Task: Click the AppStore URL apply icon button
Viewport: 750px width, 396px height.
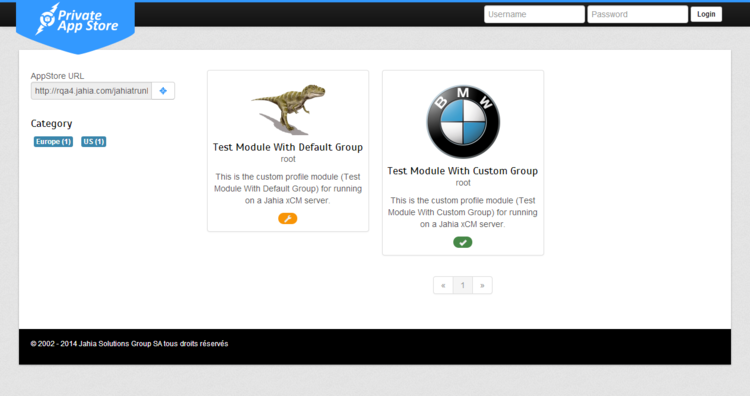Action: pyautogui.click(x=163, y=91)
